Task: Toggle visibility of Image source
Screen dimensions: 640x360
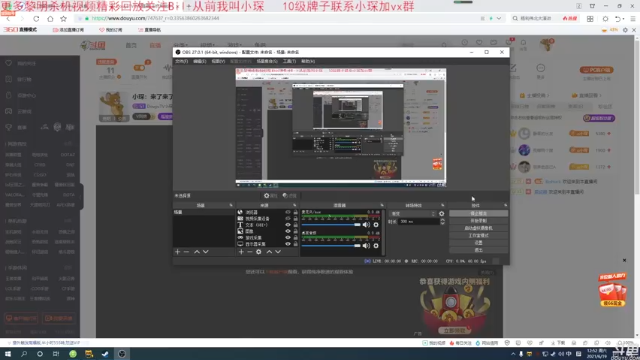Action: click(x=288, y=231)
